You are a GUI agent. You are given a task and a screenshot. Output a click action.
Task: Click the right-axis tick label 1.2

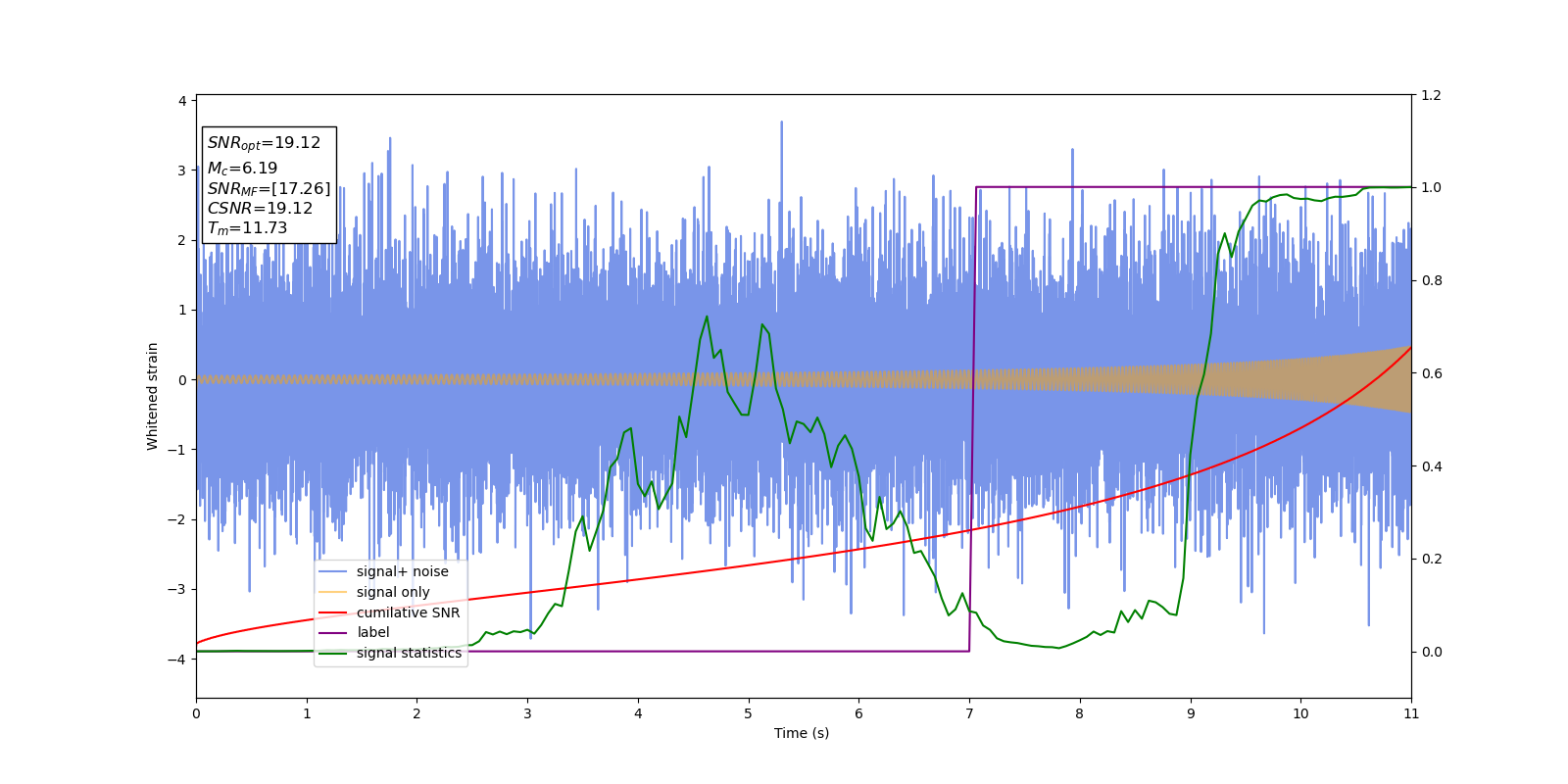tap(1431, 95)
